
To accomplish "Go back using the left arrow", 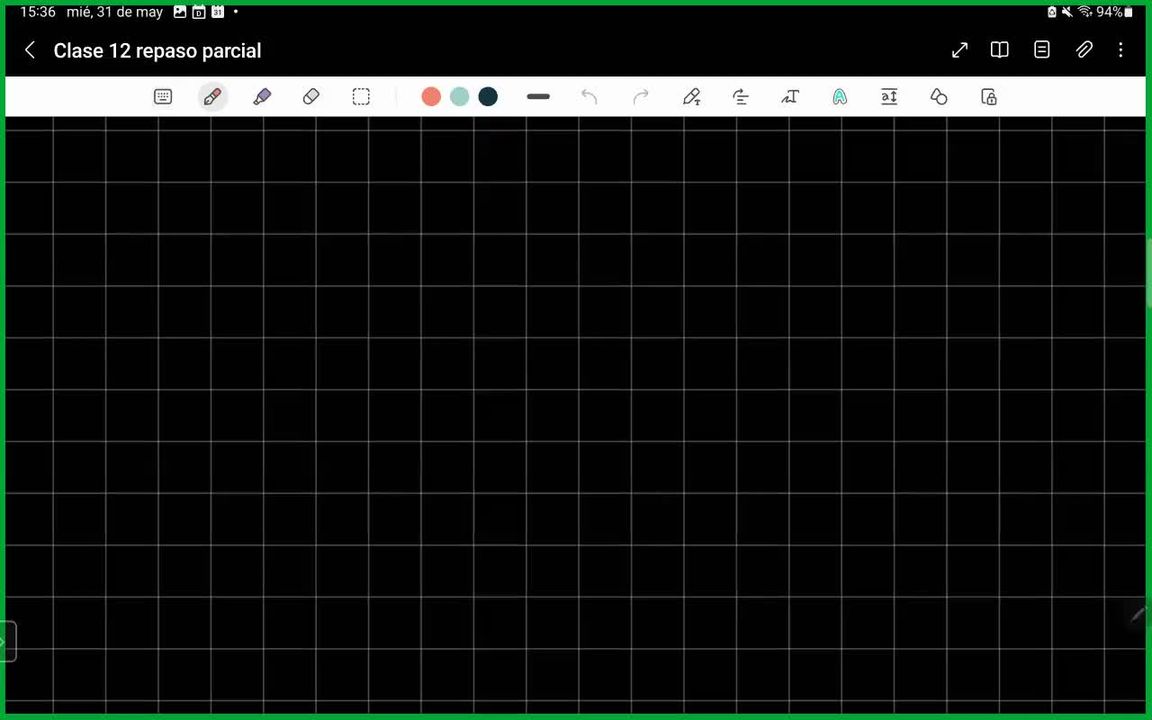I will 30,50.
